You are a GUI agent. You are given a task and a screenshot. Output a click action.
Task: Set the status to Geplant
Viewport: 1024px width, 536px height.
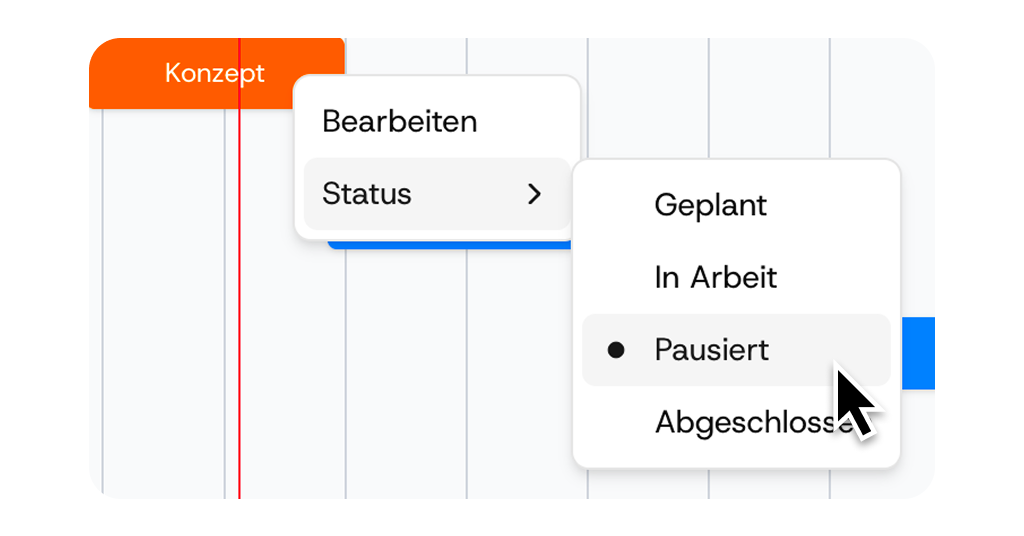tap(710, 205)
